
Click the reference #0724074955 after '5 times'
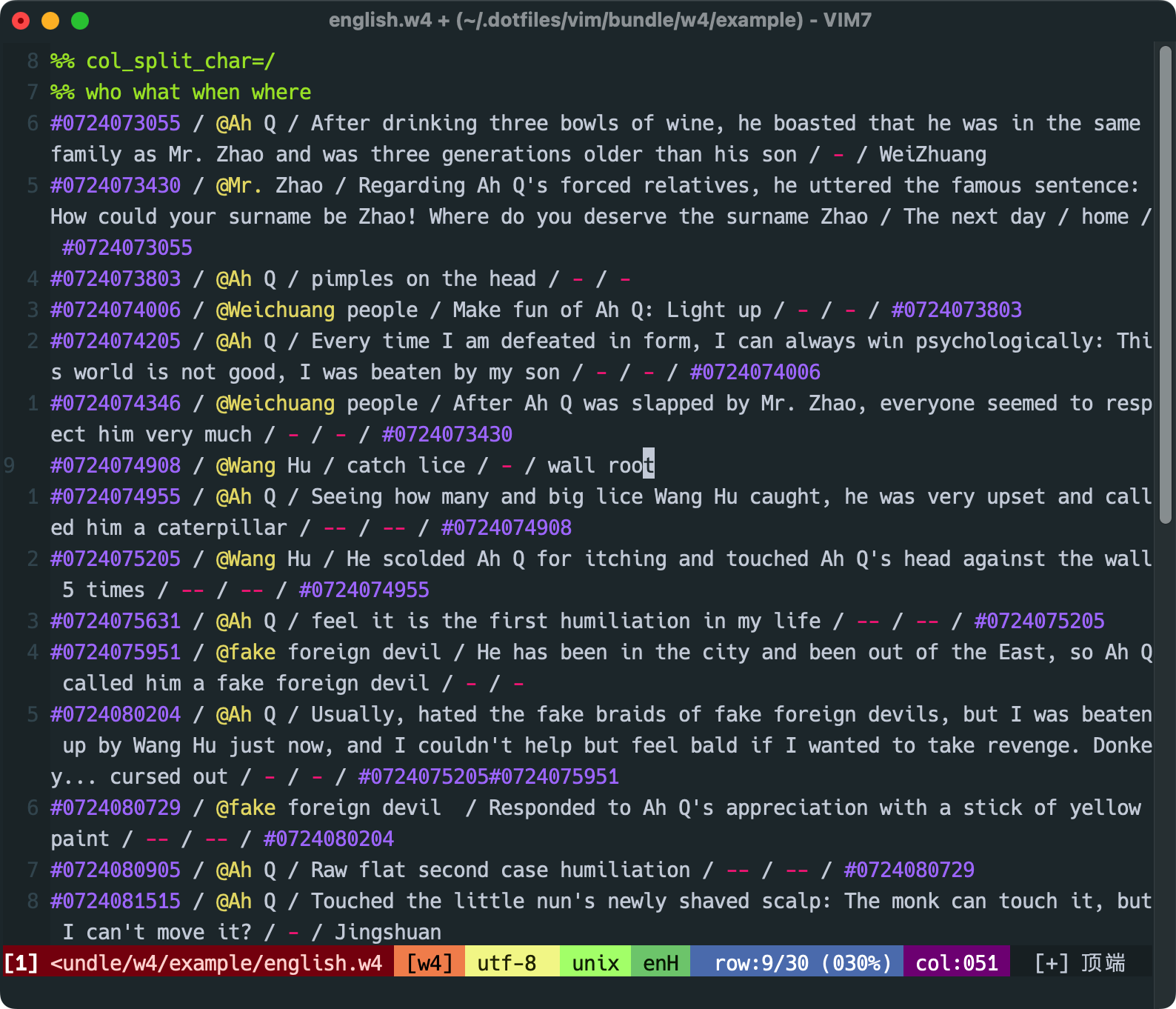pyautogui.click(x=364, y=590)
